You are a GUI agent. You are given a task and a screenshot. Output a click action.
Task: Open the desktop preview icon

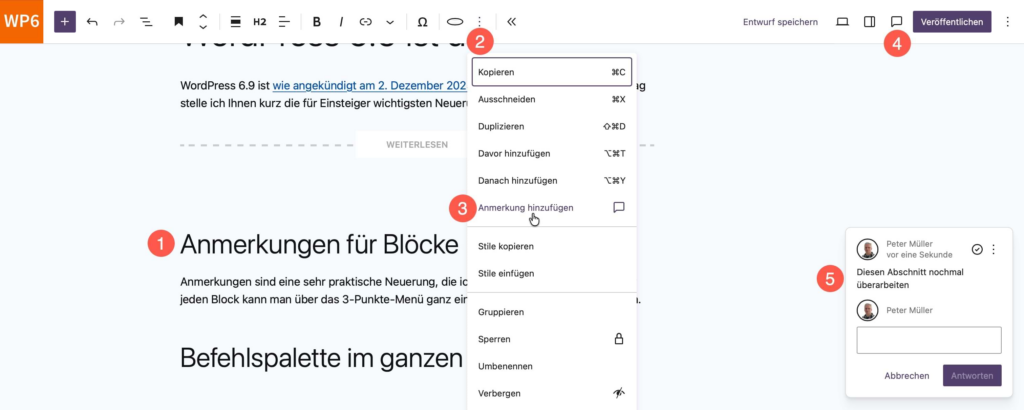[x=842, y=21]
